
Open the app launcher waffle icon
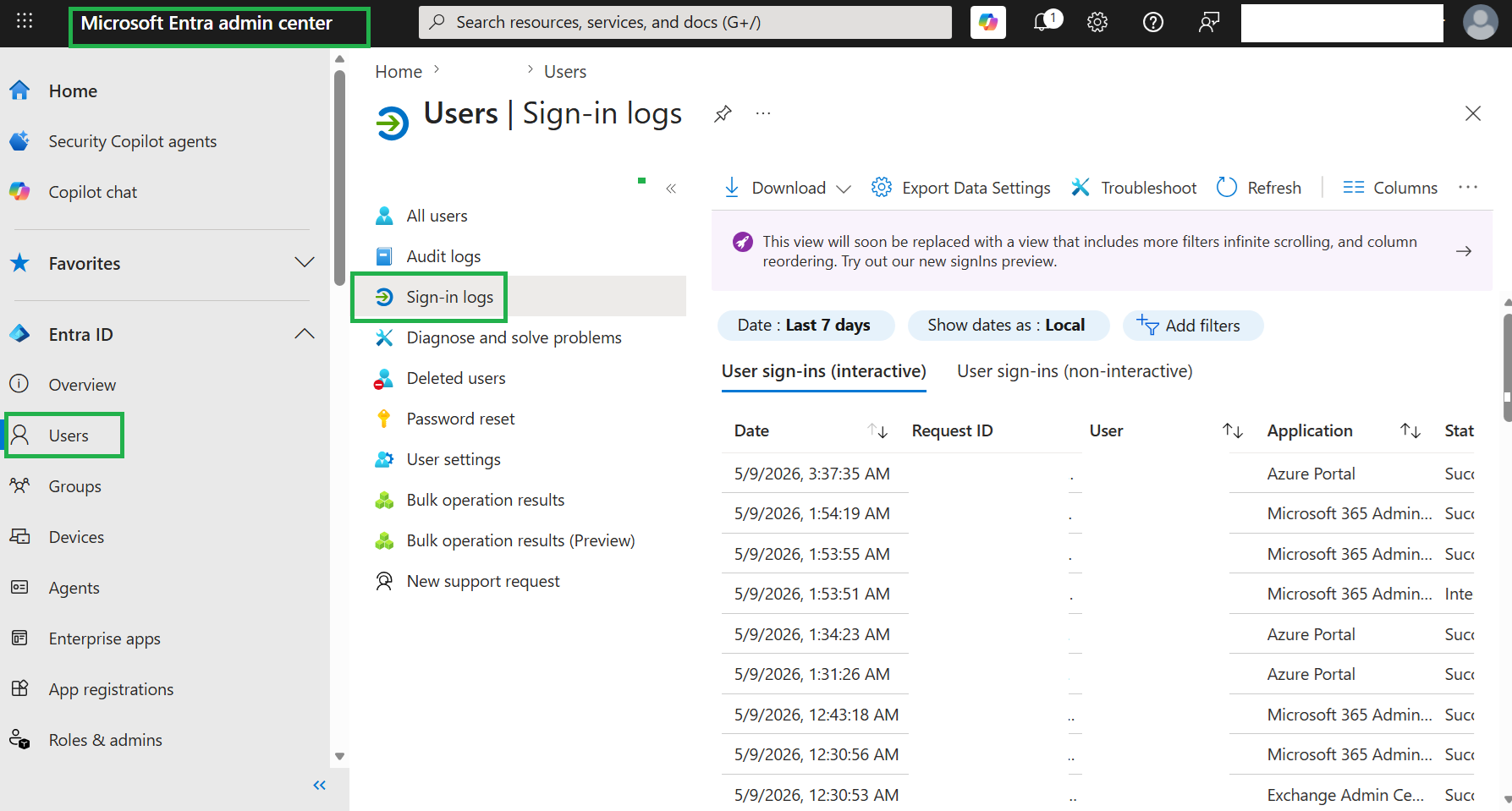(25, 21)
